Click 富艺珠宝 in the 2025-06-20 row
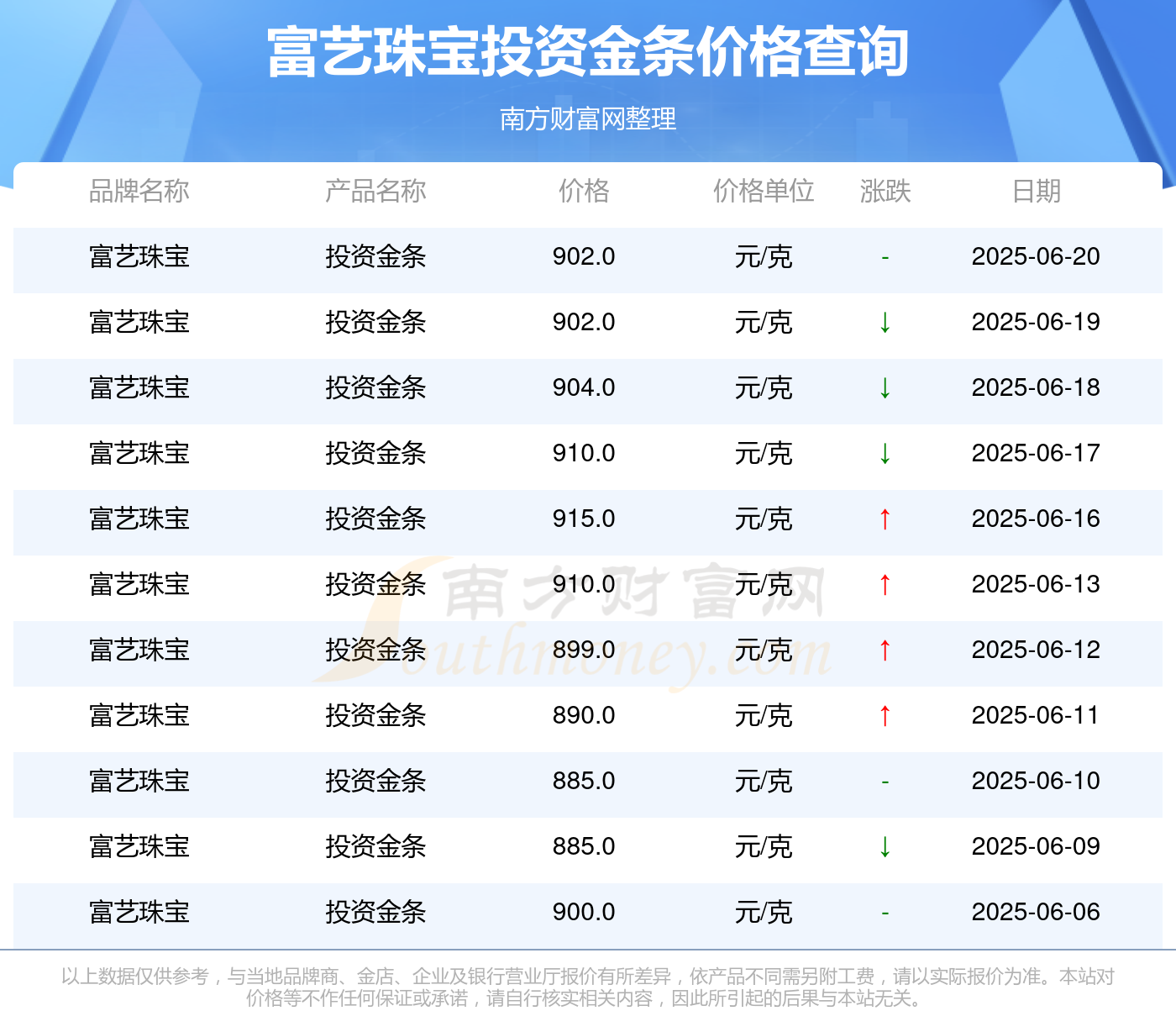The image size is (1176, 1011). click(x=139, y=256)
